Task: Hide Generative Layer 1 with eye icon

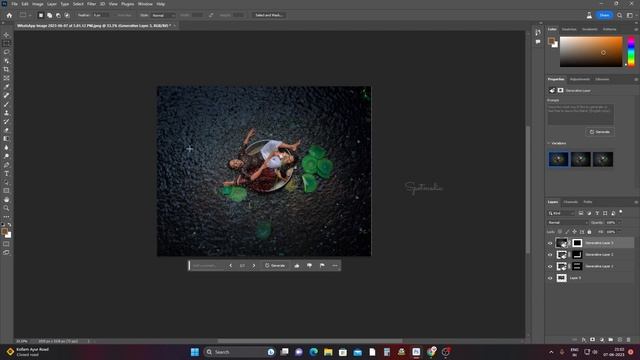Action: tap(550, 267)
